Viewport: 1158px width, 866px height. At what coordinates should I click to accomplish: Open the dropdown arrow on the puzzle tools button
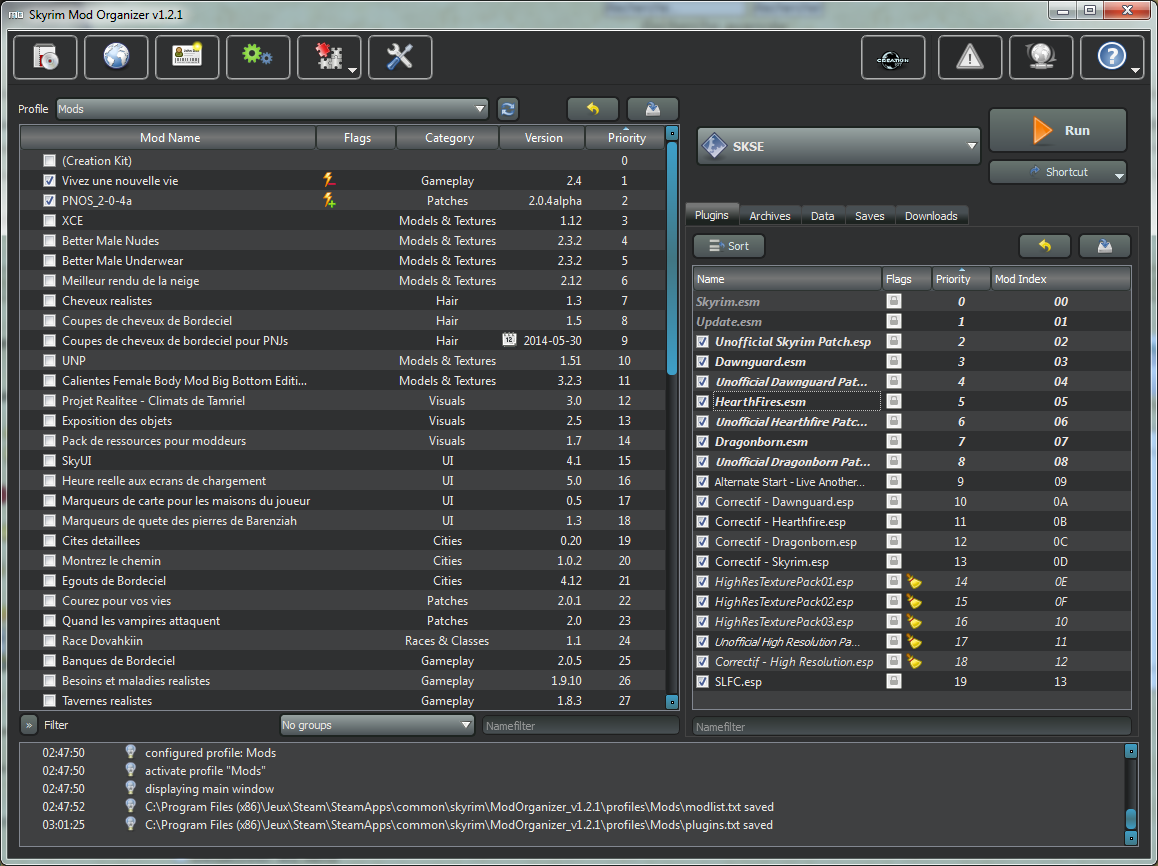click(x=352, y=71)
